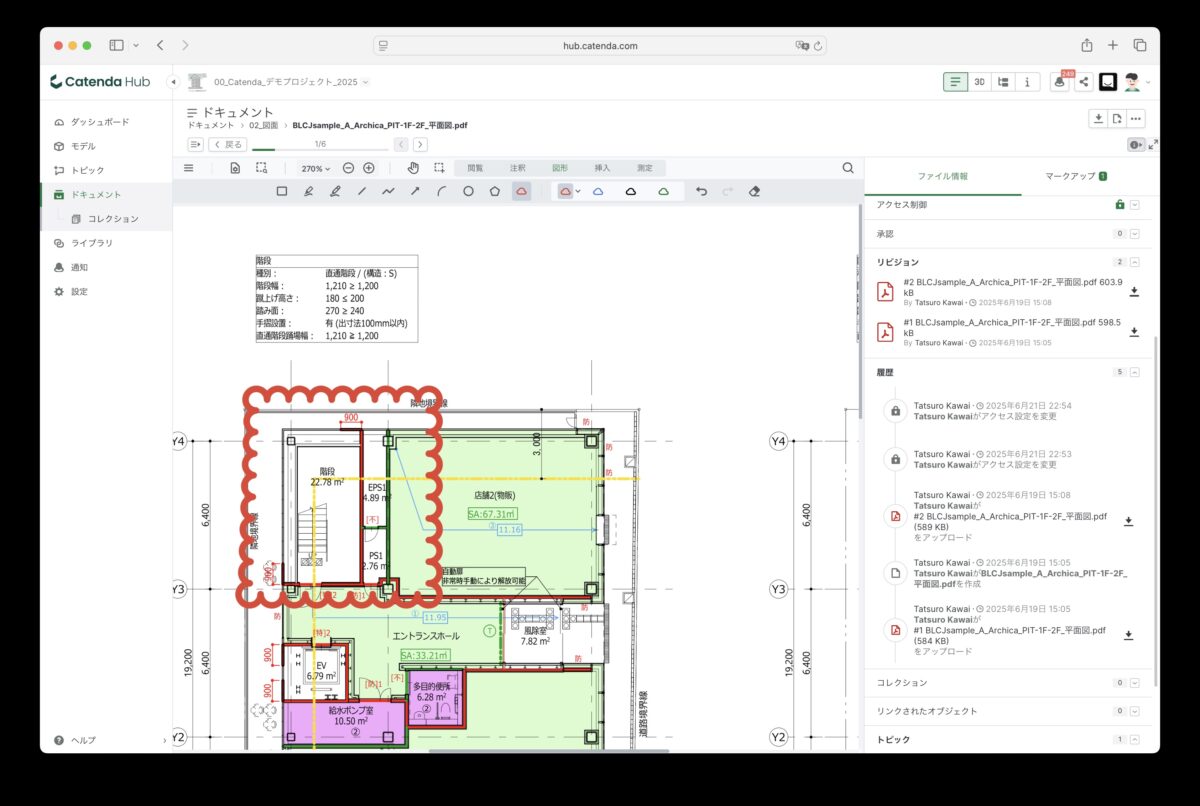This screenshot has width=1200, height=806.
Task: Click the area-zoom dashed square magnifier tool
Action: click(261, 168)
